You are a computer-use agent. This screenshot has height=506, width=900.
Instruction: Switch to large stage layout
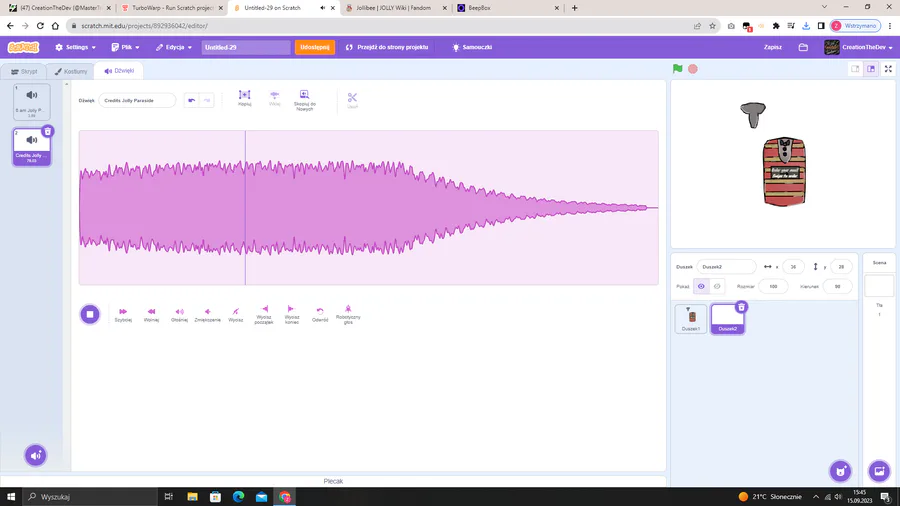click(x=871, y=69)
